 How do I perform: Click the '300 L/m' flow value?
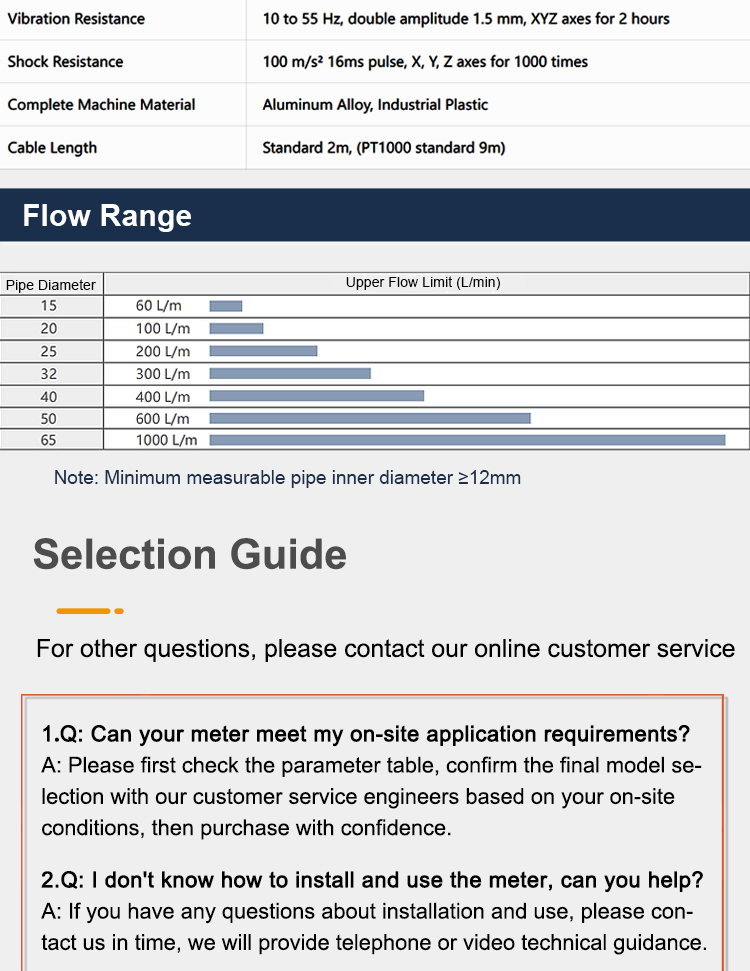[163, 373]
